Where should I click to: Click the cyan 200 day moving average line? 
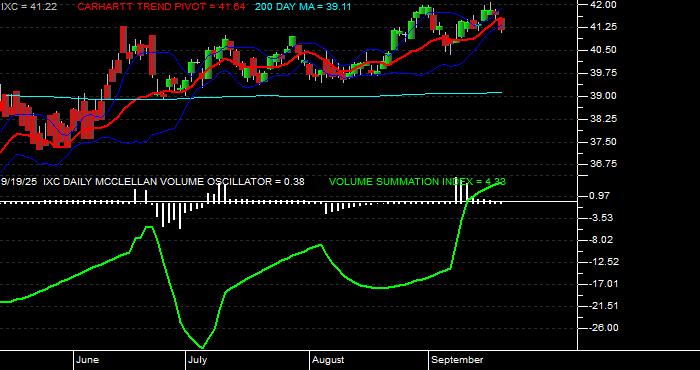click(312, 96)
